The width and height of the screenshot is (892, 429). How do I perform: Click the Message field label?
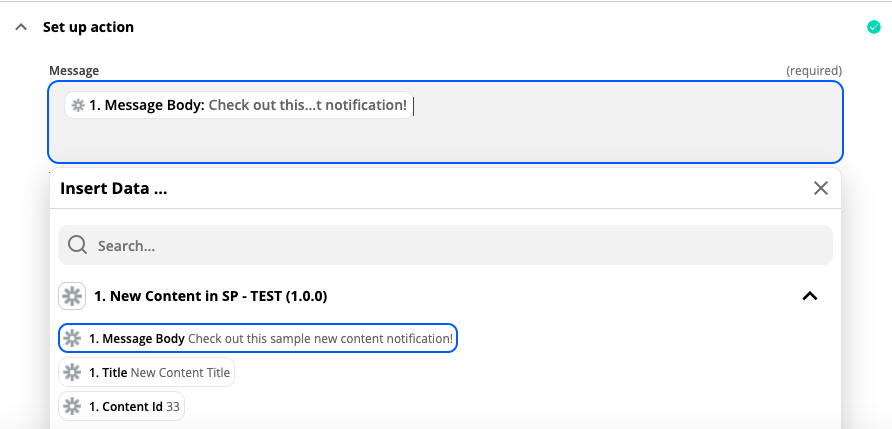pos(74,71)
